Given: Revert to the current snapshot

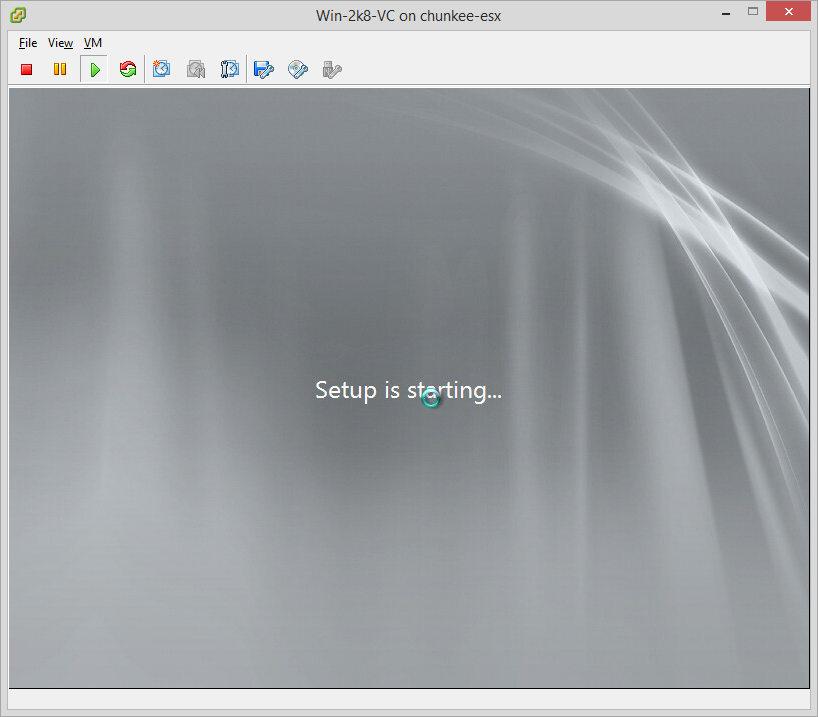Looking at the screenshot, I should [x=196, y=69].
